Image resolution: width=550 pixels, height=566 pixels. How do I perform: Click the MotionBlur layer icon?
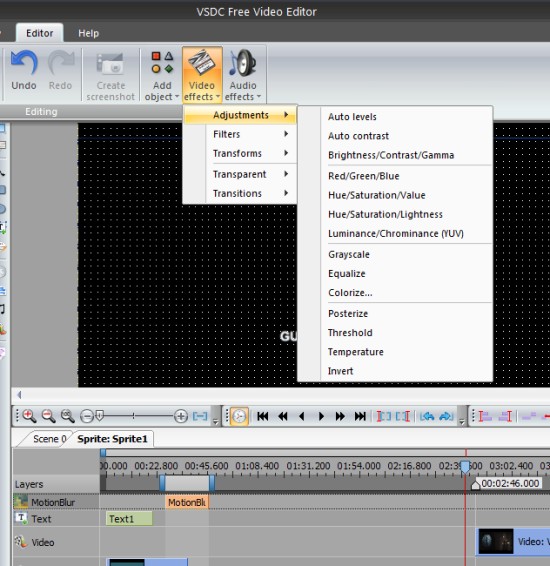tap(21, 501)
